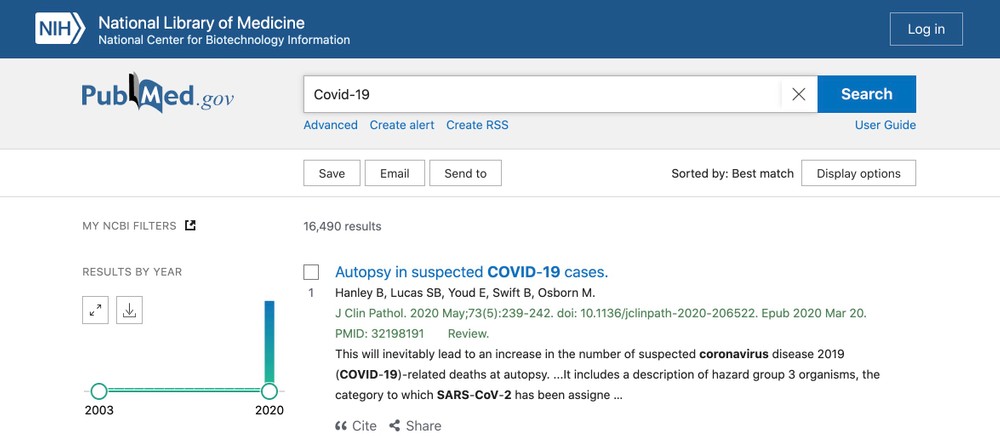Download the results by year data
Screen dimensions: 1000x436
click(x=129, y=310)
